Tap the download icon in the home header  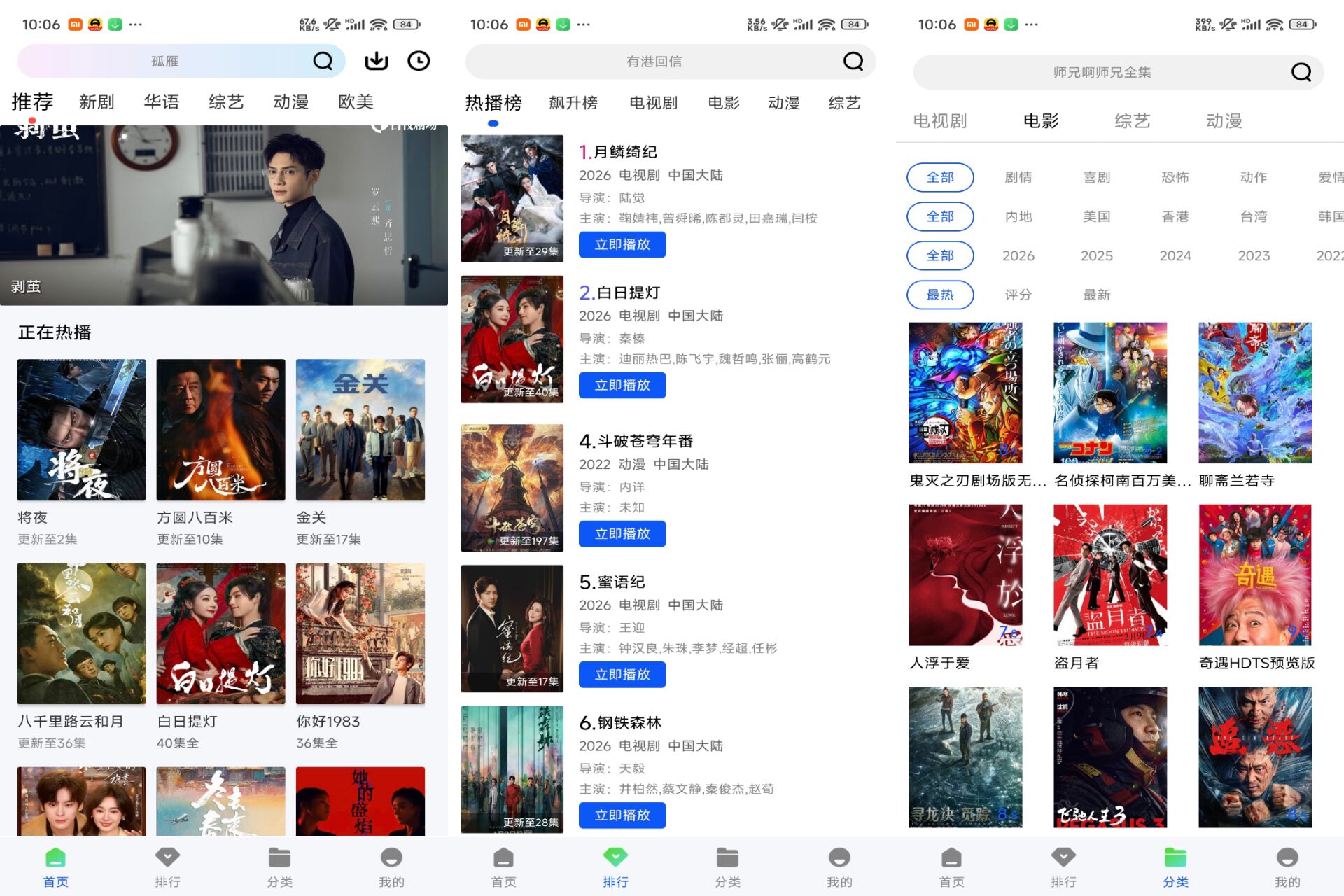[376, 61]
